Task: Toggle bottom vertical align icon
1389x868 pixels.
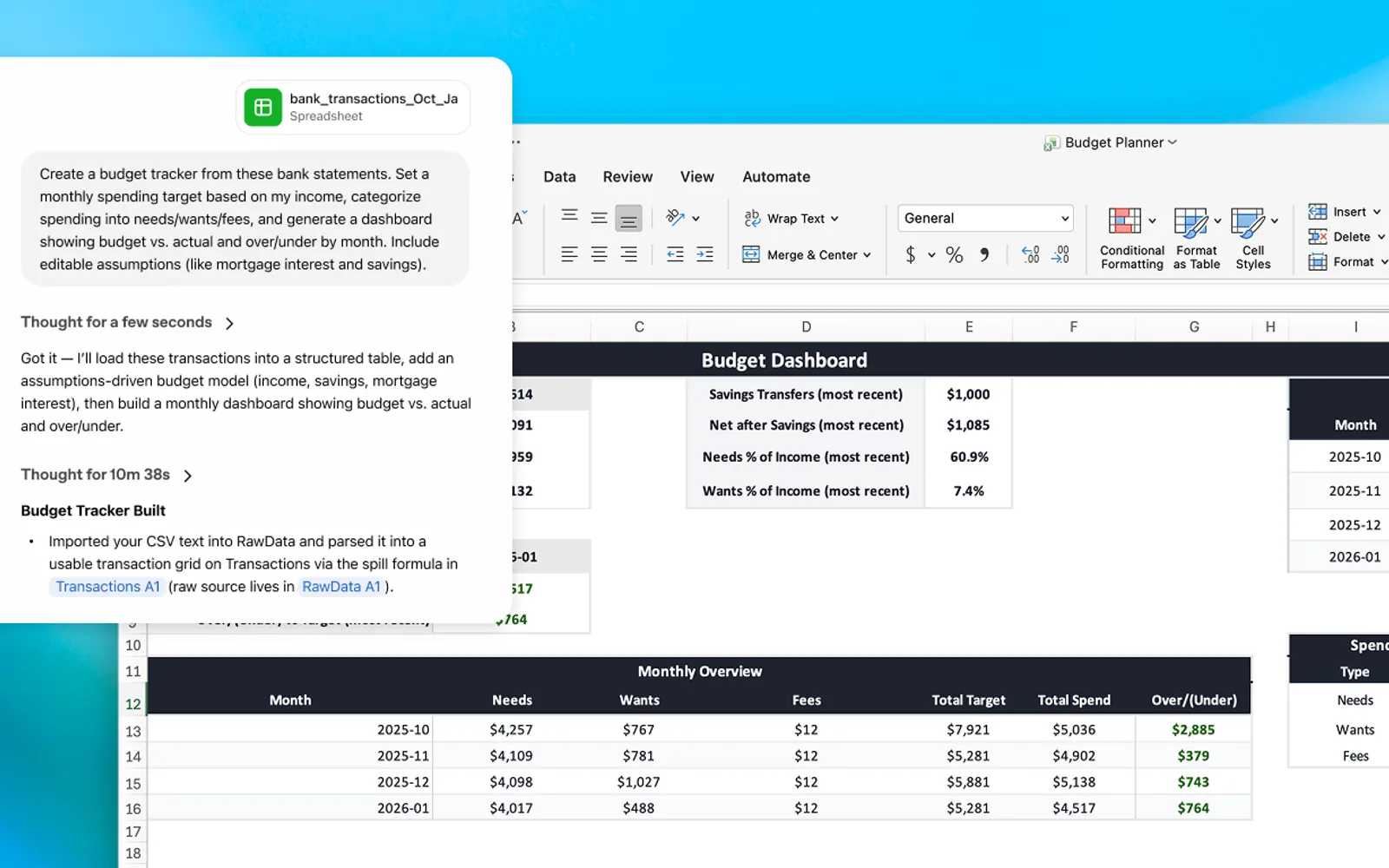Action: (629, 219)
